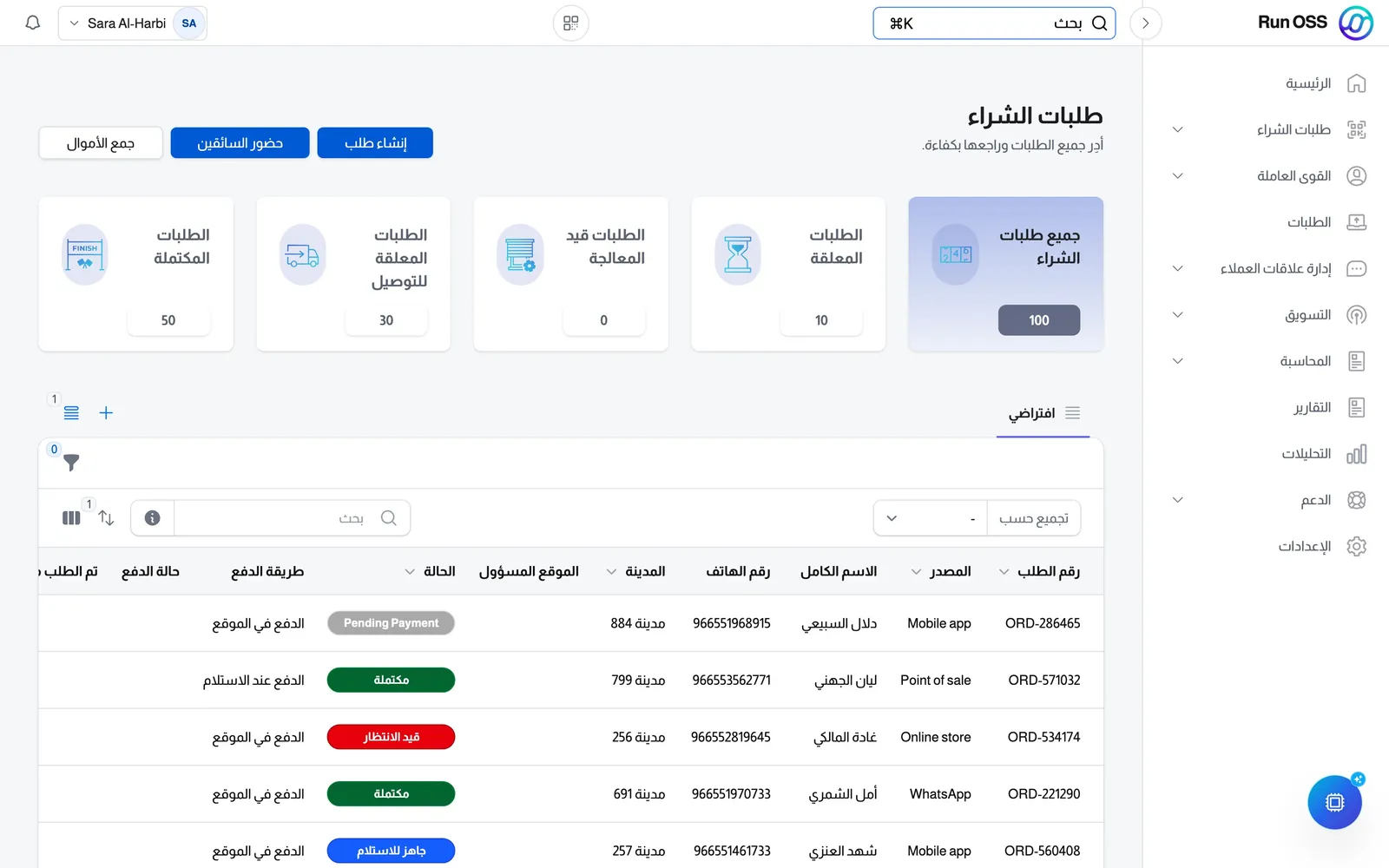Click the التقارير report icon
The image size is (1389, 868).
coord(1356,407)
